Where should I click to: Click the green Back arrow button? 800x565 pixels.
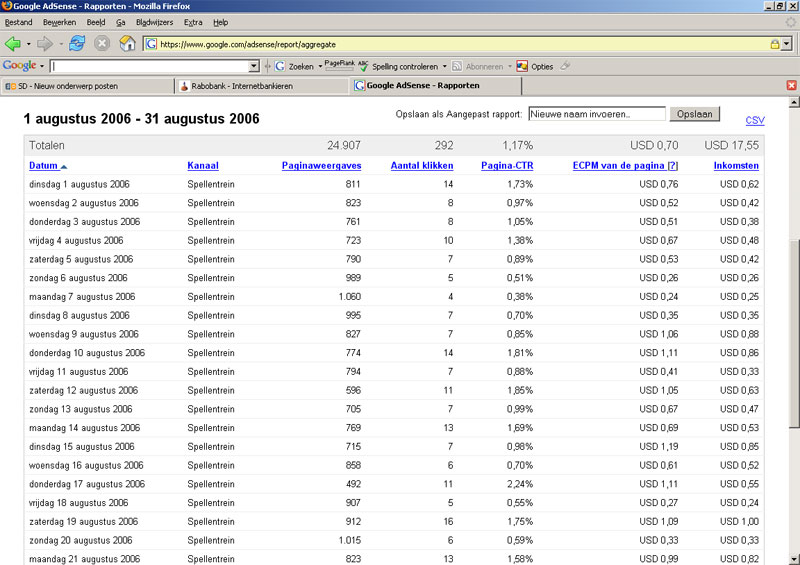pyautogui.click(x=13, y=44)
